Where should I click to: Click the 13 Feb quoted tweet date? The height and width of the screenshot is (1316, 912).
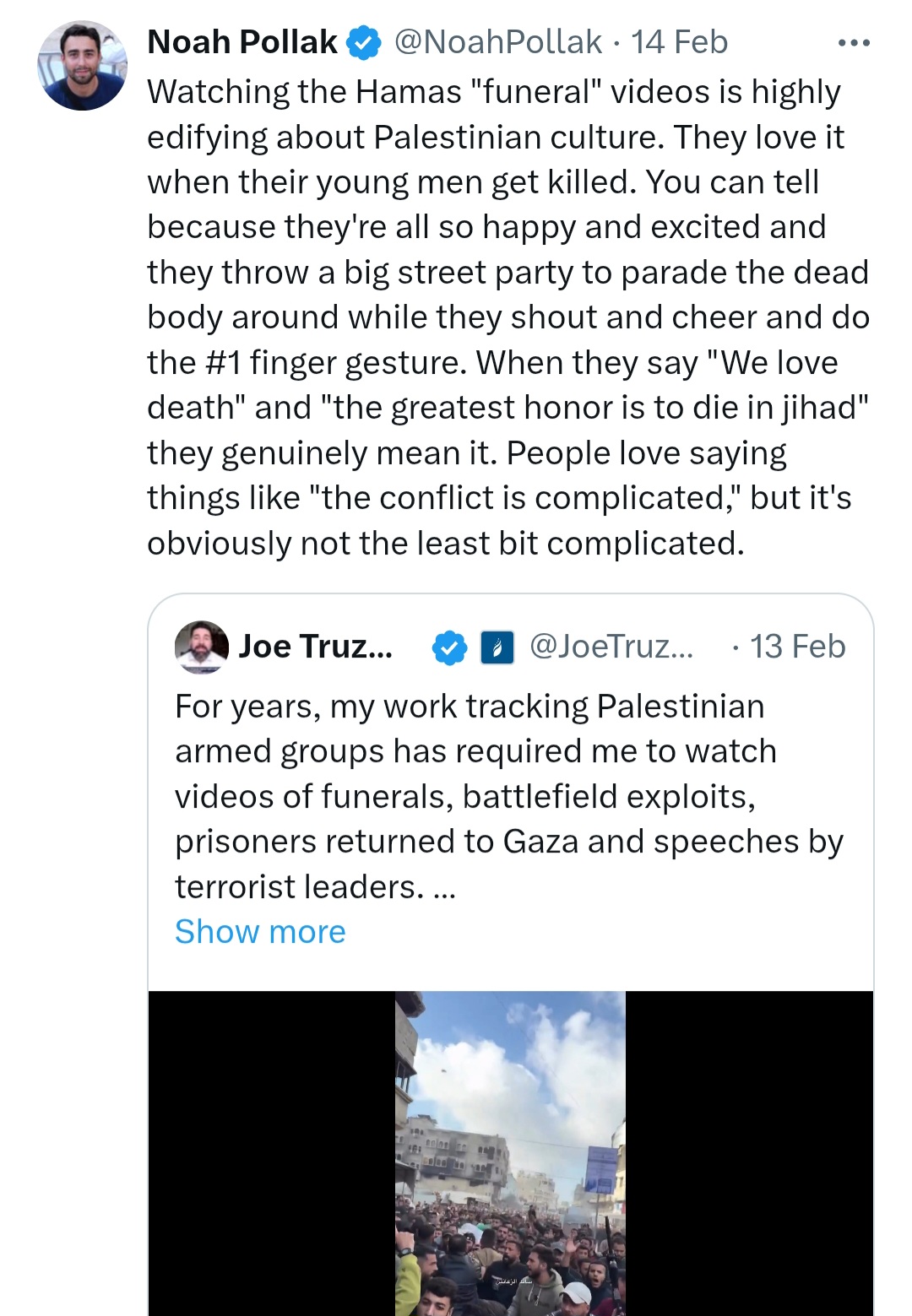(797, 647)
